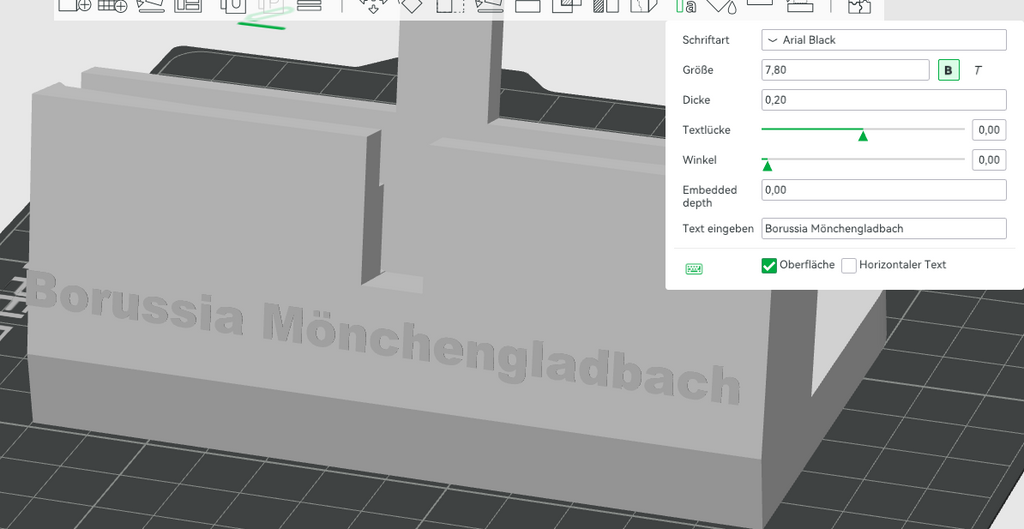Click the Split to objects icon
1024x529 pixels.
click(232, 5)
